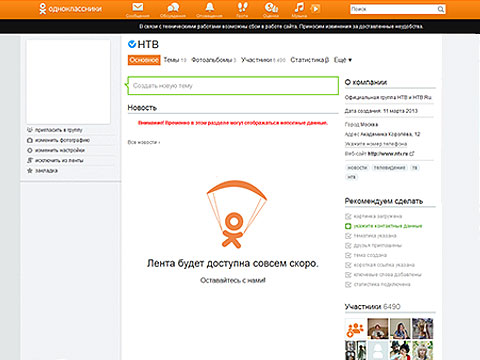The height and width of the screenshot is (360, 480).
Task: Click the bookmark star icon
Action: click(x=30, y=171)
